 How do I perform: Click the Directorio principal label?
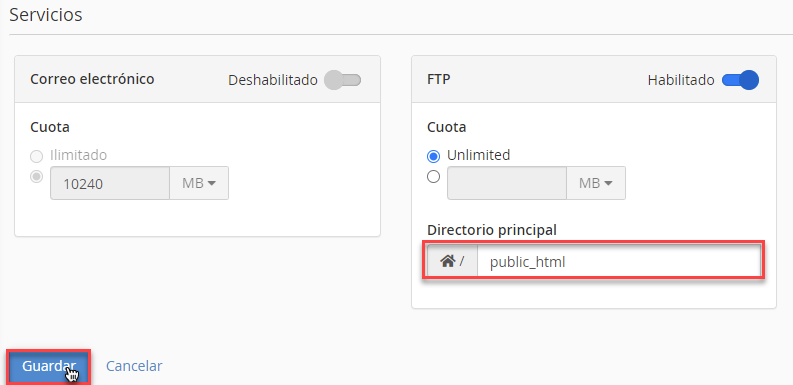(492, 230)
